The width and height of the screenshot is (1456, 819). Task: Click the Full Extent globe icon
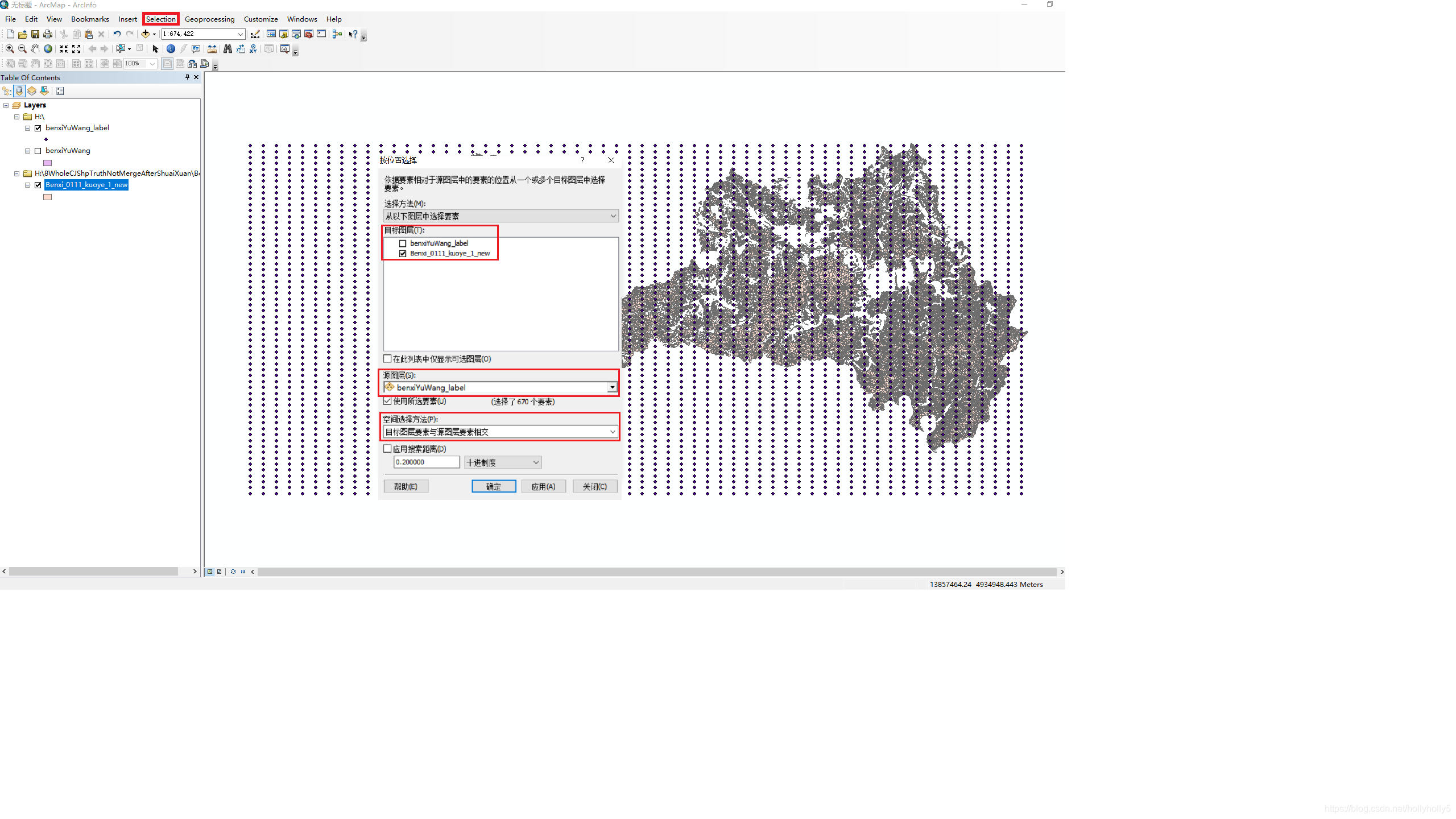click(x=48, y=49)
